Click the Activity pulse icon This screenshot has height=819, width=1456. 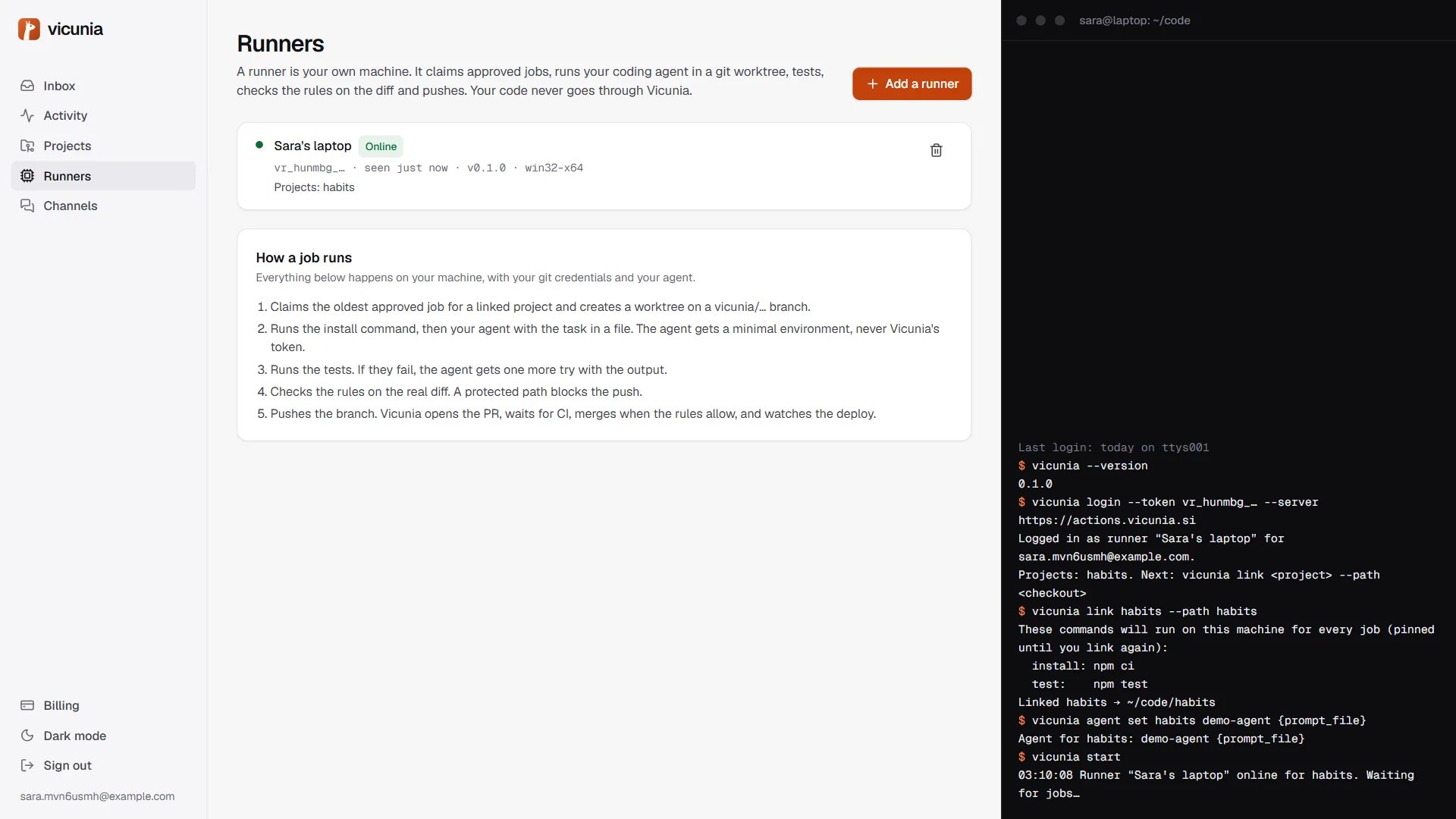[x=27, y=115]
